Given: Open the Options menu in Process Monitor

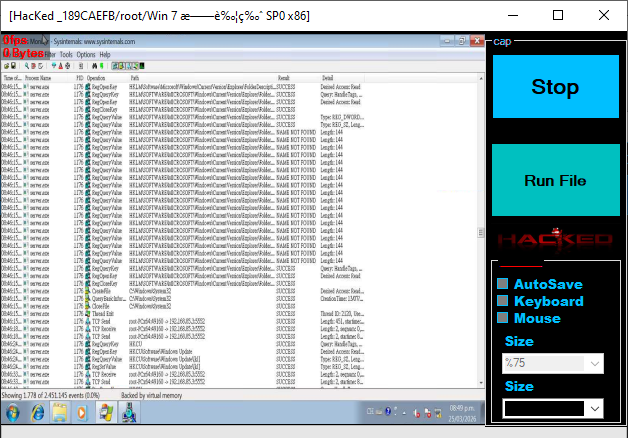Looking at the screenshot, I should 86,55.
